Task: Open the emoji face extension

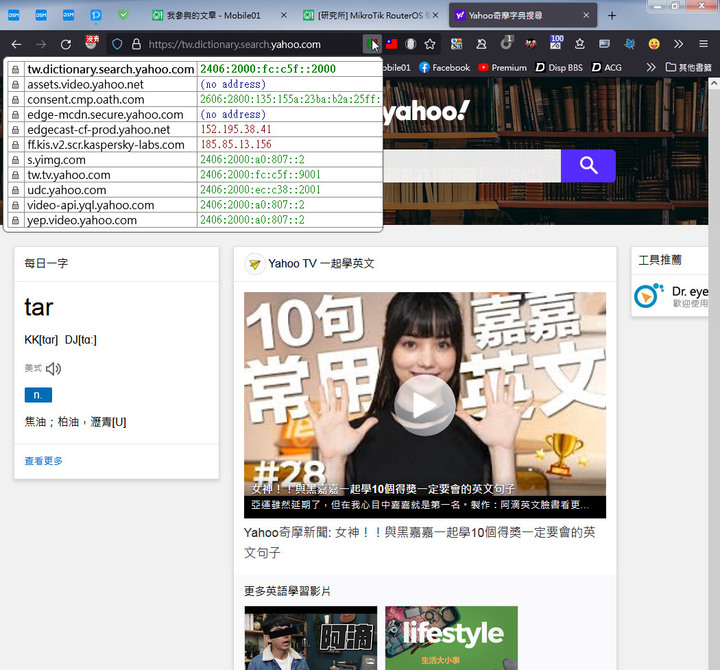Action: click(x=654, y=44)
